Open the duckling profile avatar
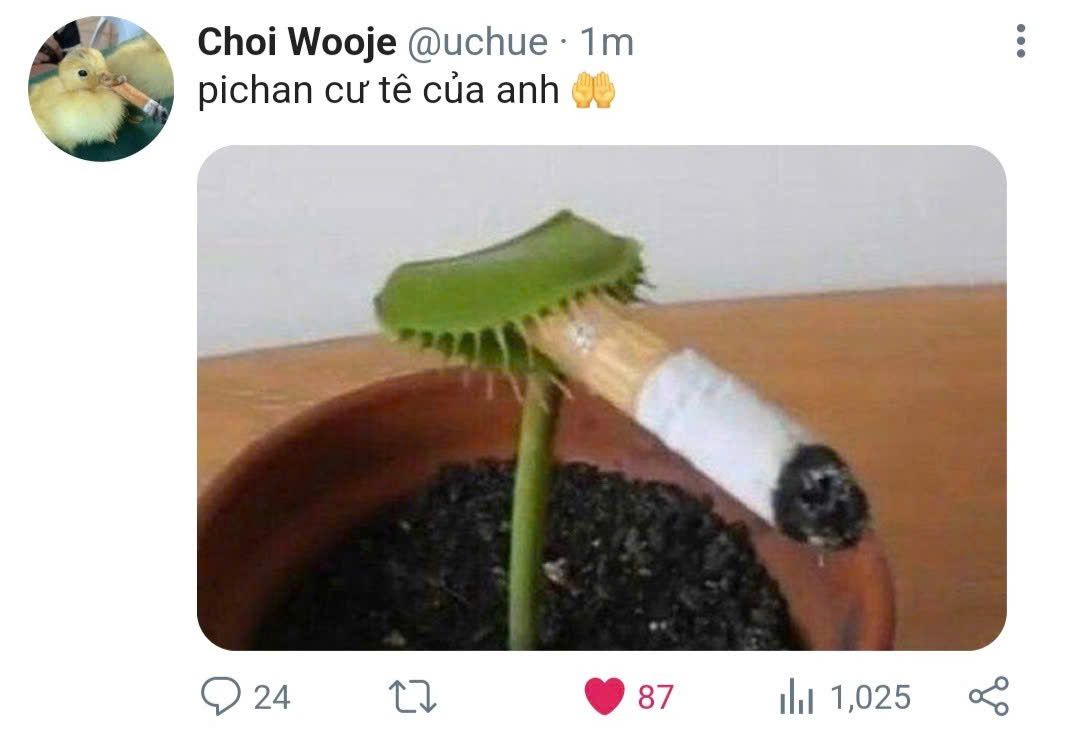 101,89
